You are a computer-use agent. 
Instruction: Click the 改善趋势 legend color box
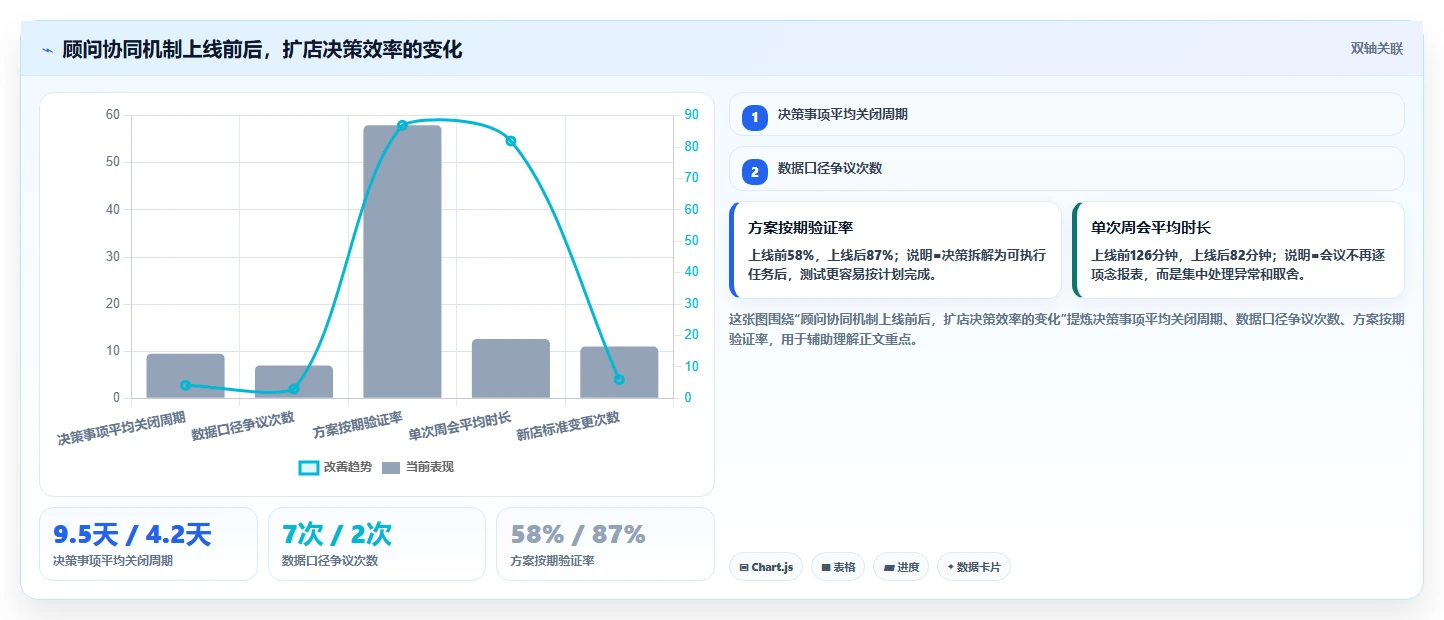pos(309,467)
